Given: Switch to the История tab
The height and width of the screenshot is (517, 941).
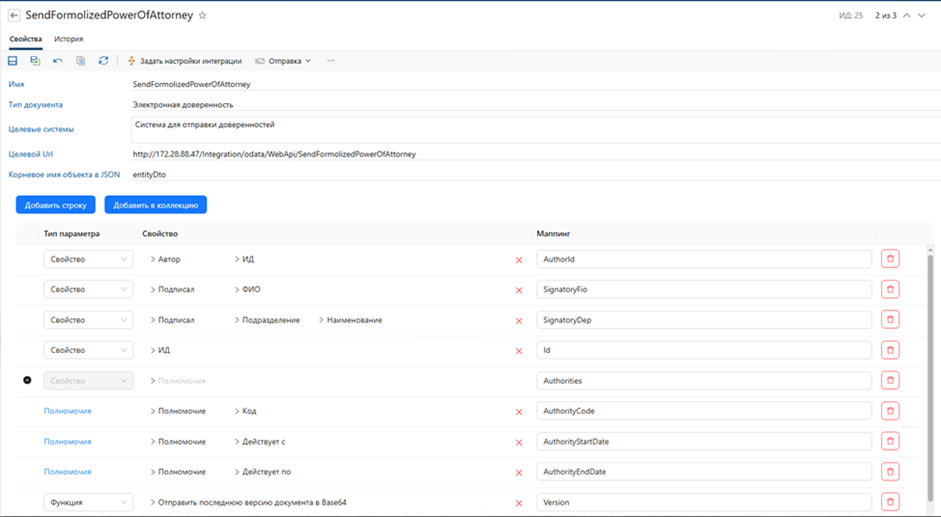Looking at the screenshot, I should click(68, 39).
